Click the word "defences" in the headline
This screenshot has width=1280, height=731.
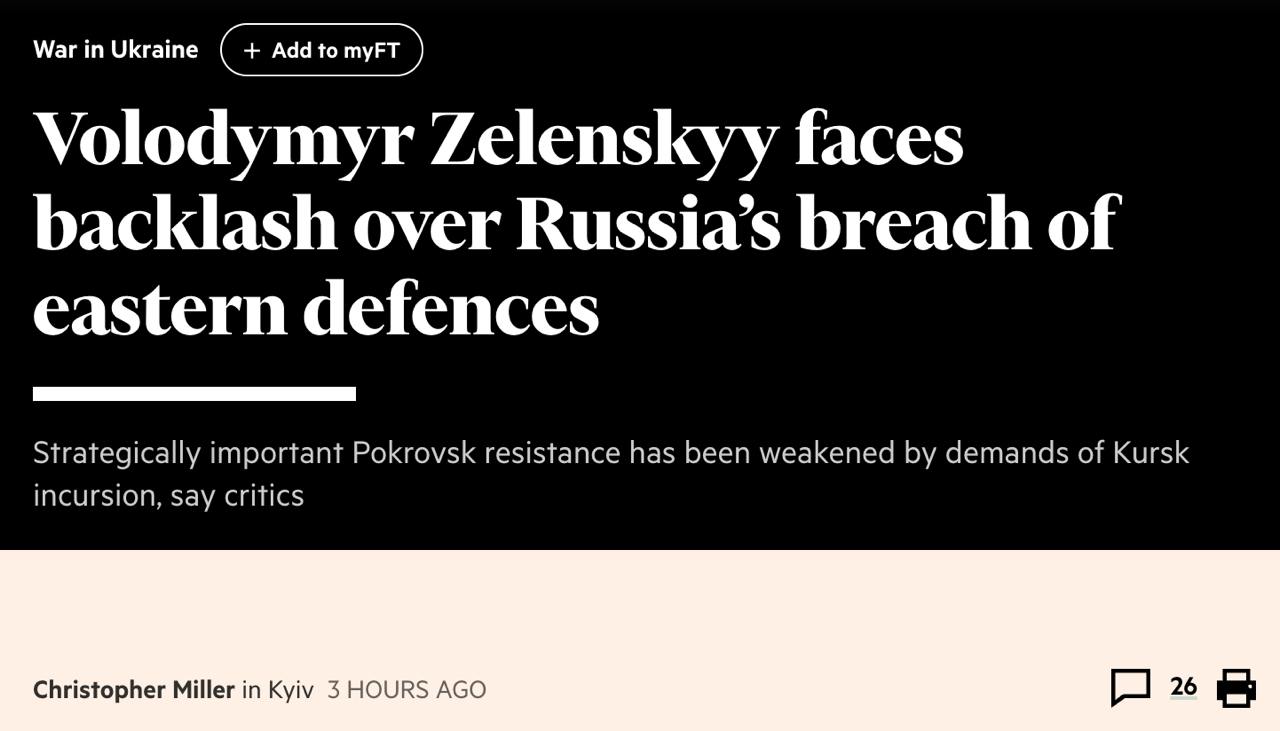[450, 308]
